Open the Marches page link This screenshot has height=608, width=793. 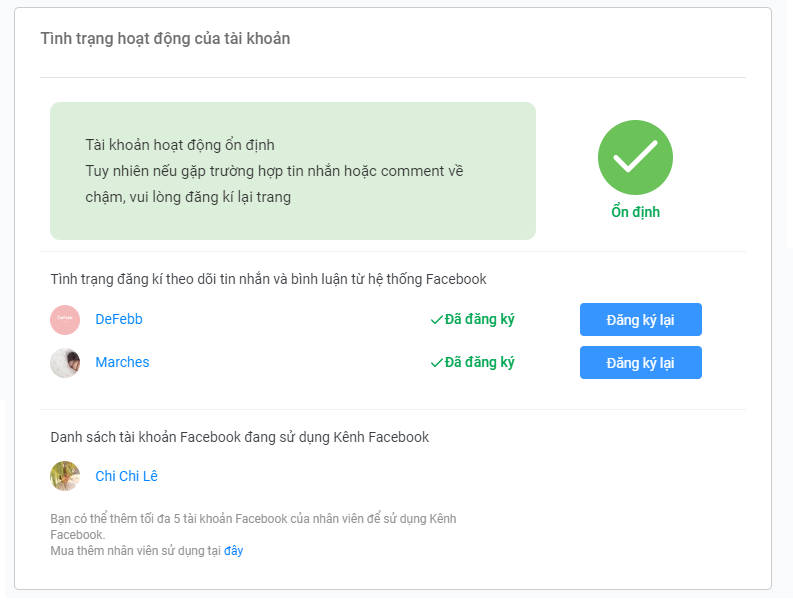click(x=122, y=362)
